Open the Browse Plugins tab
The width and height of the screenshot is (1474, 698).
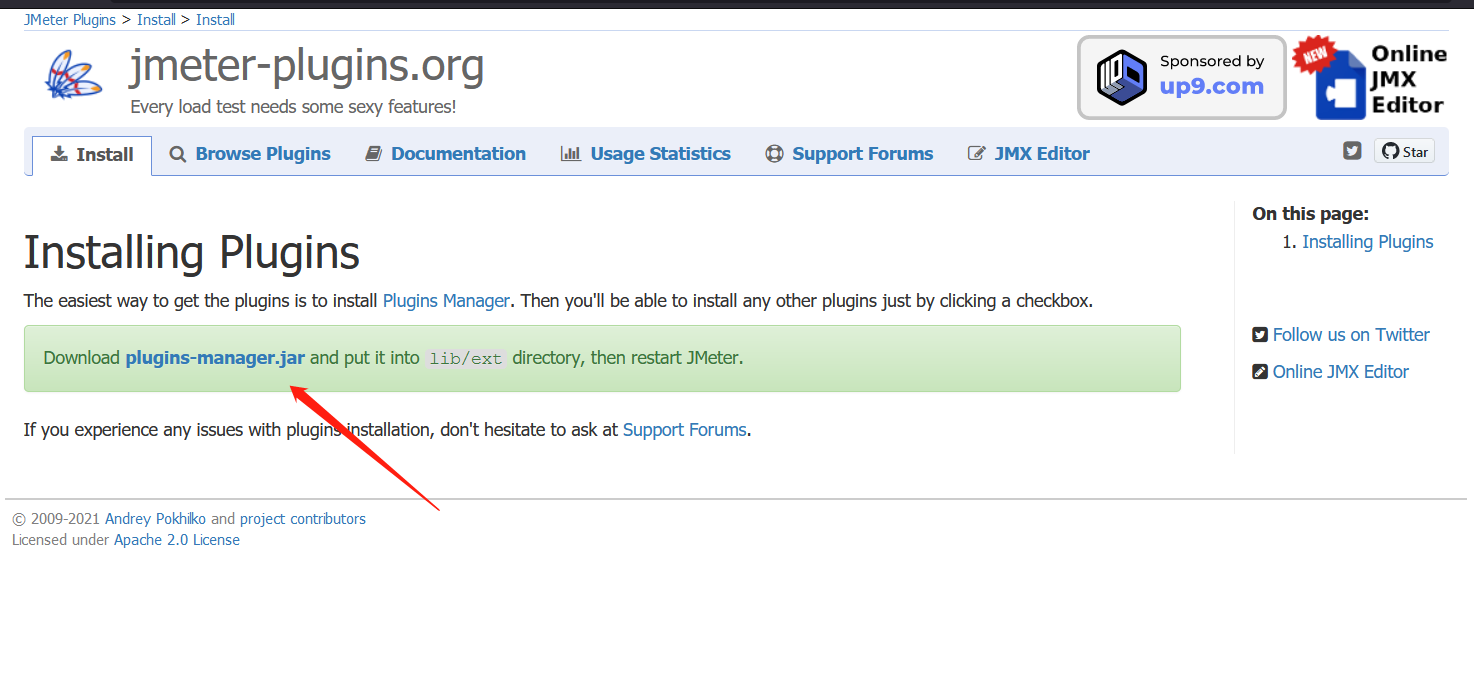click(250, 154)
